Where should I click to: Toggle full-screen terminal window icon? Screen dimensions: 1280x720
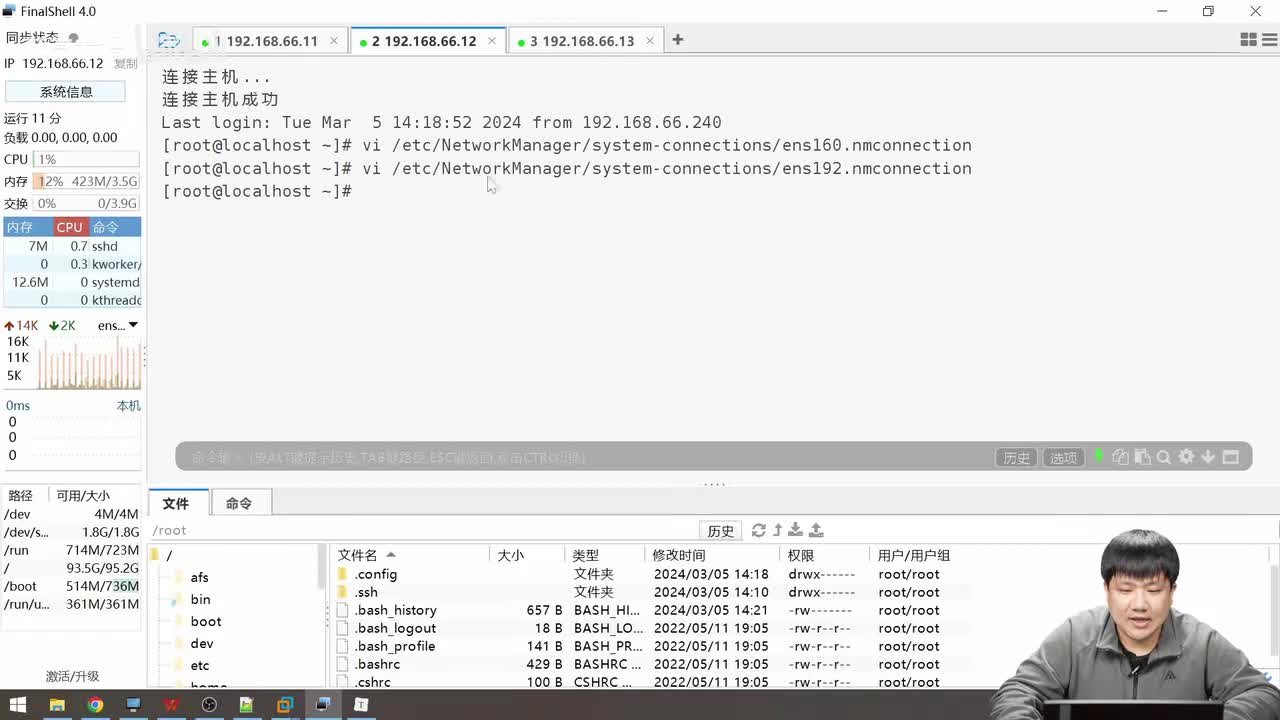pyautogui.click(x=1231, y=457)
